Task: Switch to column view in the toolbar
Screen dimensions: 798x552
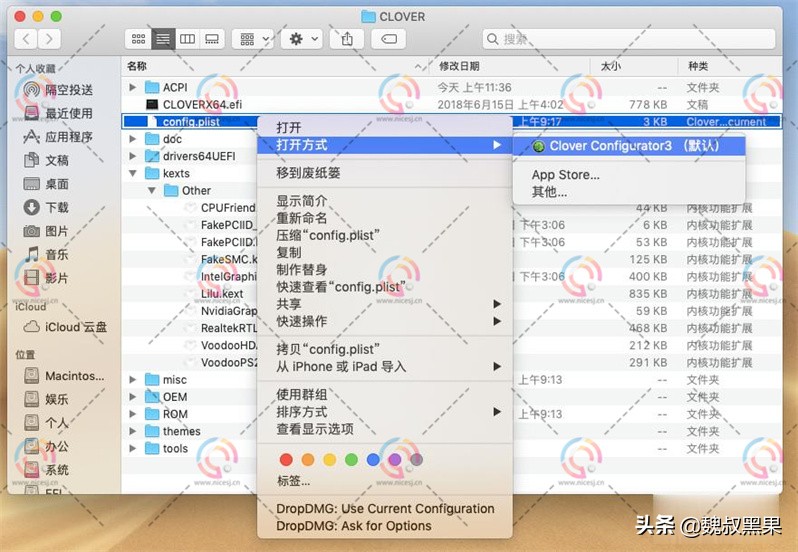Action: tap(188, 39)
